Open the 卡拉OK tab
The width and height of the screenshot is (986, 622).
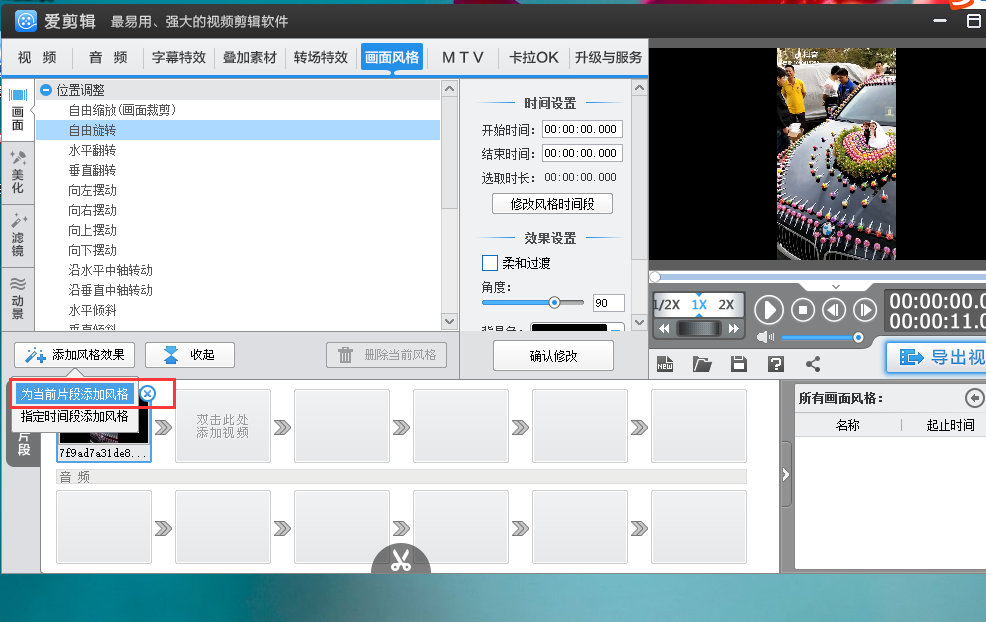pyautogui.click(x=533, y=57)
